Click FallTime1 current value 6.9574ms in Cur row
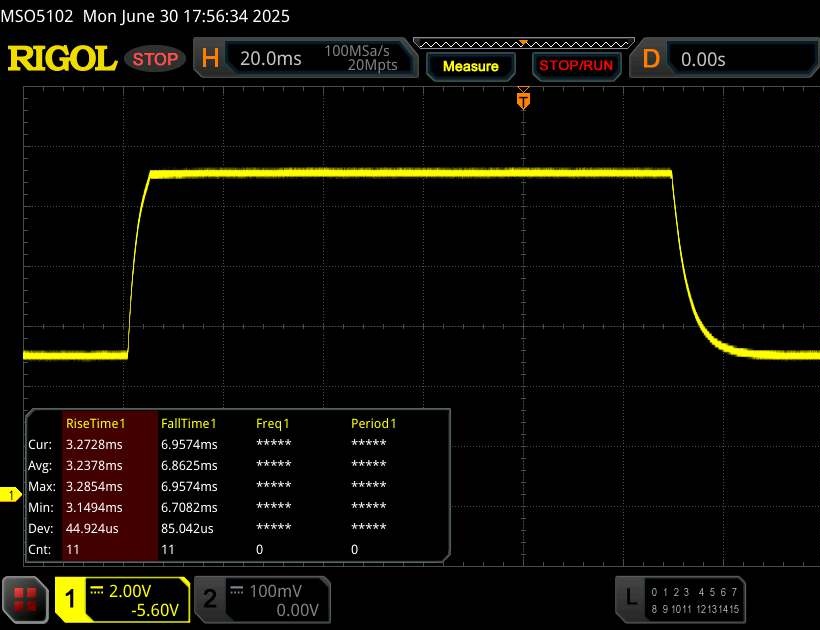Image resolution: width=820 pixels, height=630 pixels. 189,444
